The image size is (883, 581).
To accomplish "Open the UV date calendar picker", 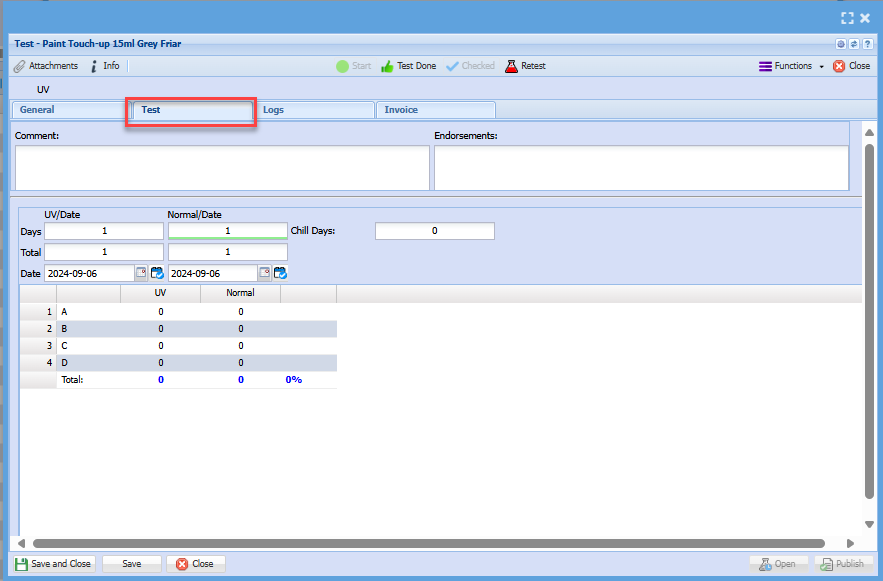I will click(x=141, y=273).
